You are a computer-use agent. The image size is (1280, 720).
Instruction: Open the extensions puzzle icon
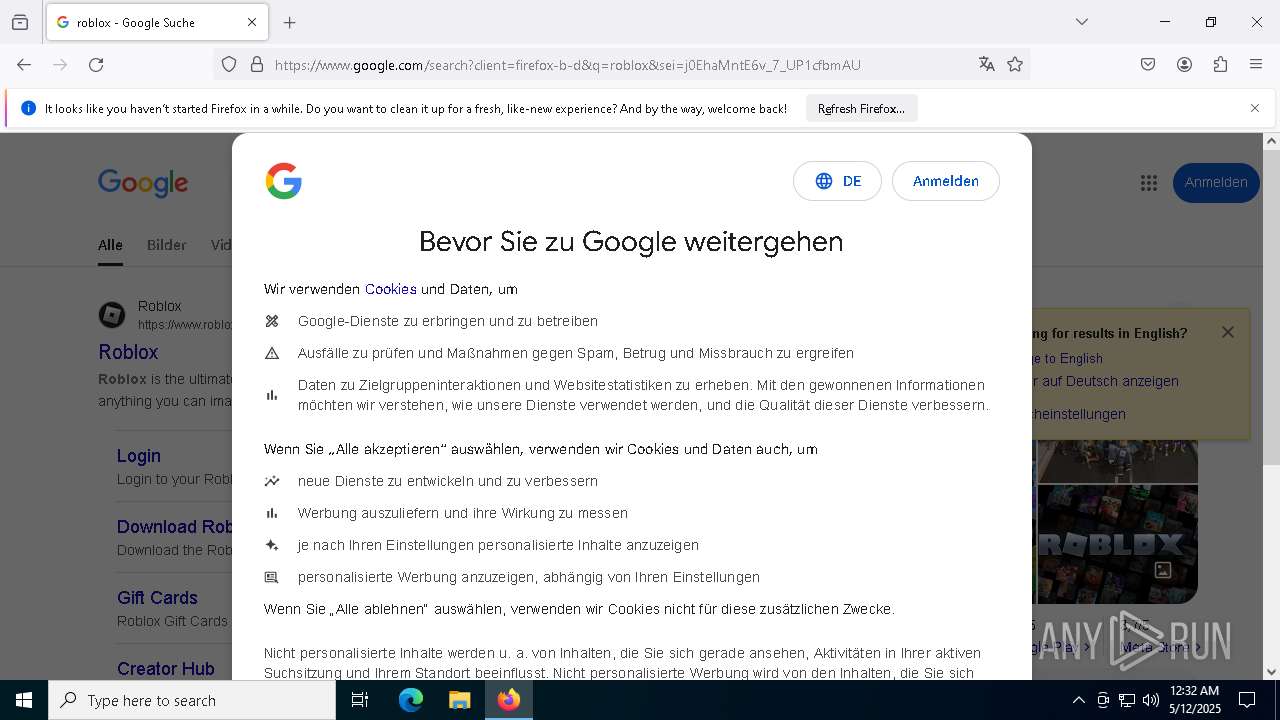coord(1220,65)
